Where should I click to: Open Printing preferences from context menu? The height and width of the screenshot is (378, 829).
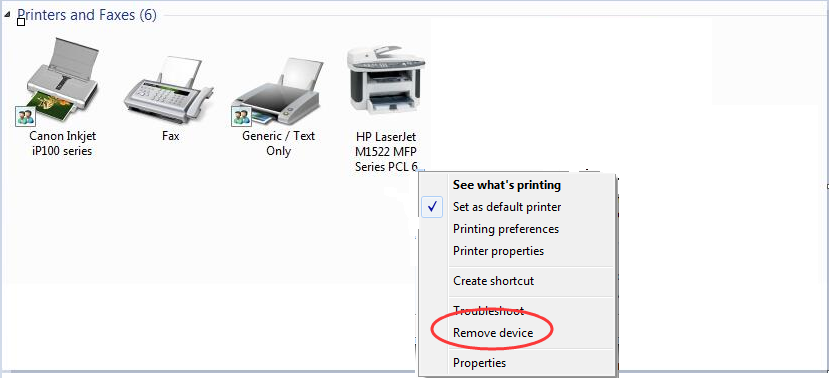(x=506, y=229)
